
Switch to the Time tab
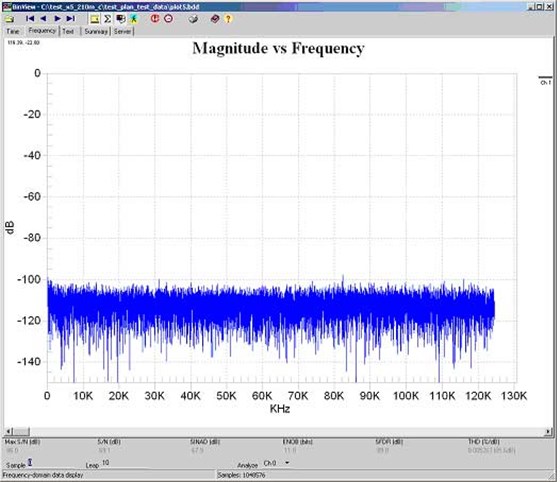click(x=12, y=31)
